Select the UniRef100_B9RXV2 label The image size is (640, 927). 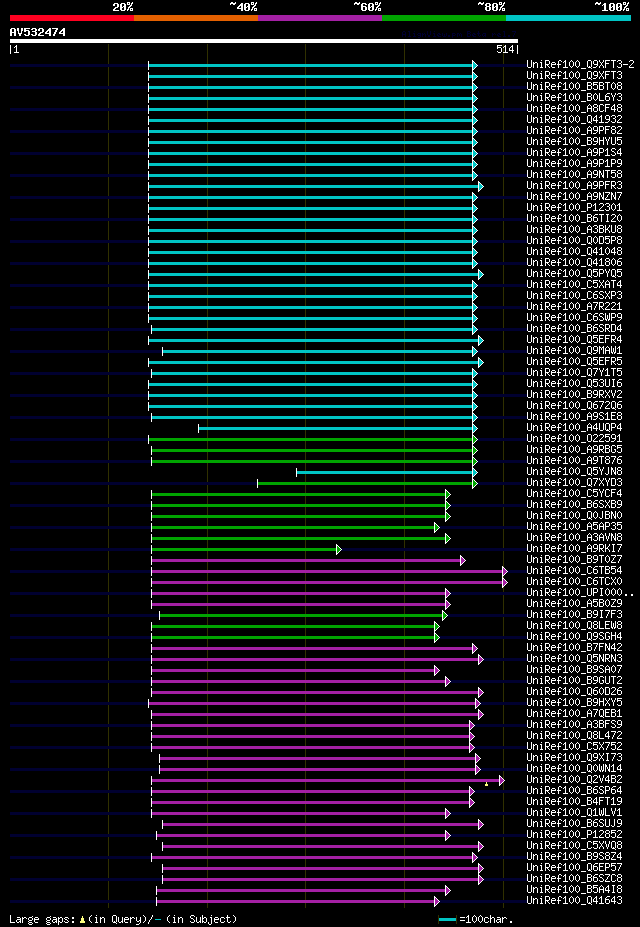pyautogui.click(x=574, y=396)
